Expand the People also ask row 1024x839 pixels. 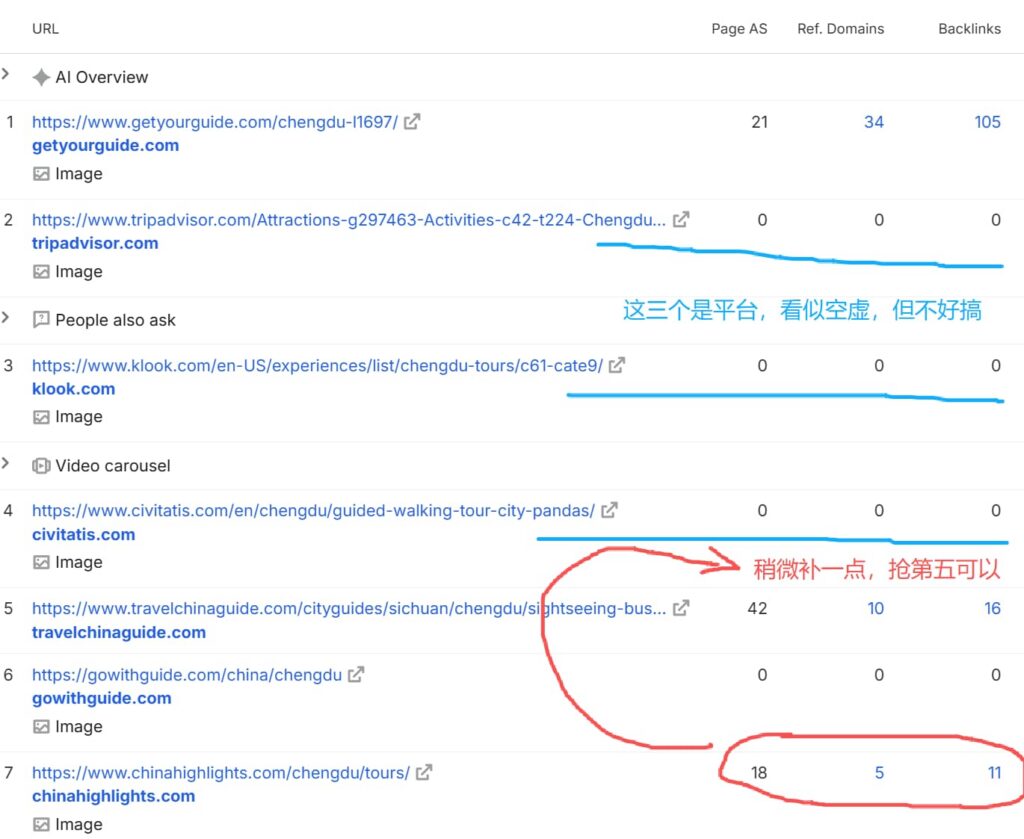6,317
